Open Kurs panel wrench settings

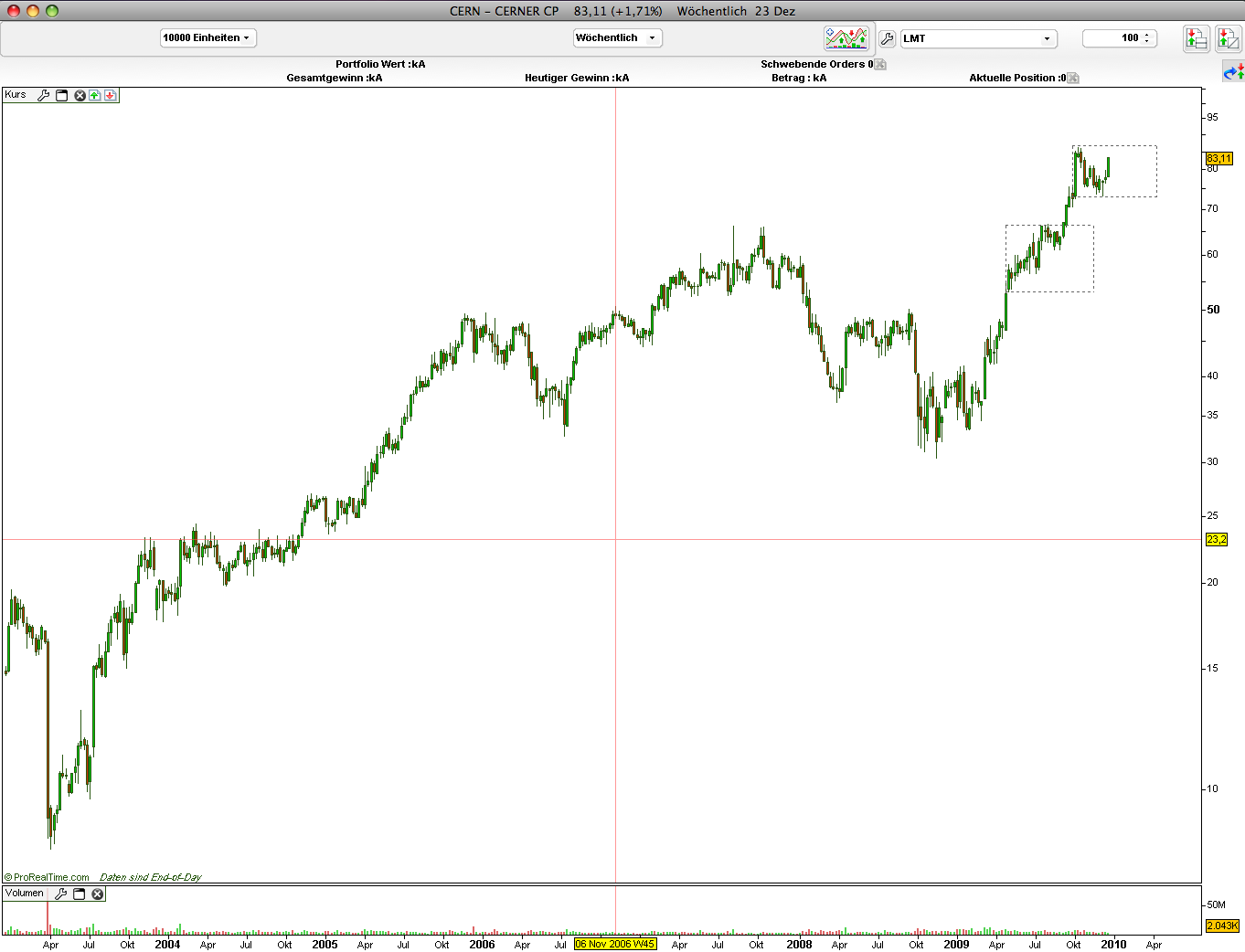point(43,95)
